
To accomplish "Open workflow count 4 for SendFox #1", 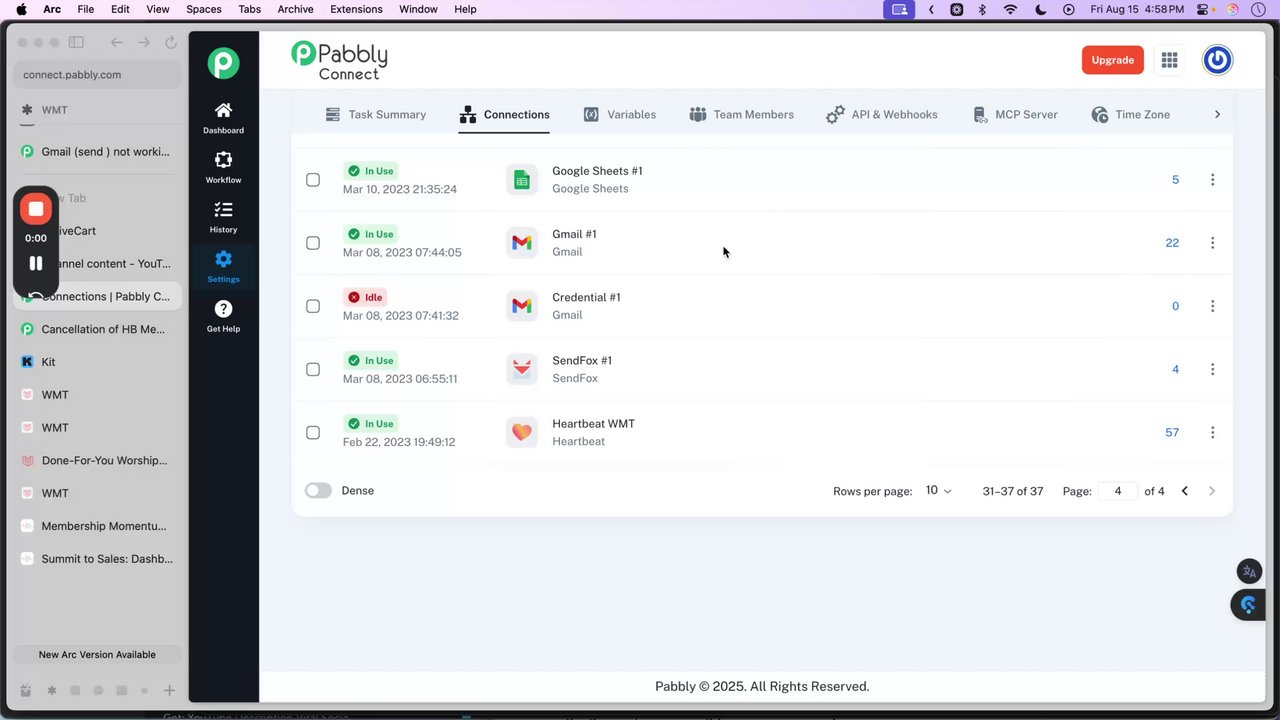I will tap(1175, 369).
